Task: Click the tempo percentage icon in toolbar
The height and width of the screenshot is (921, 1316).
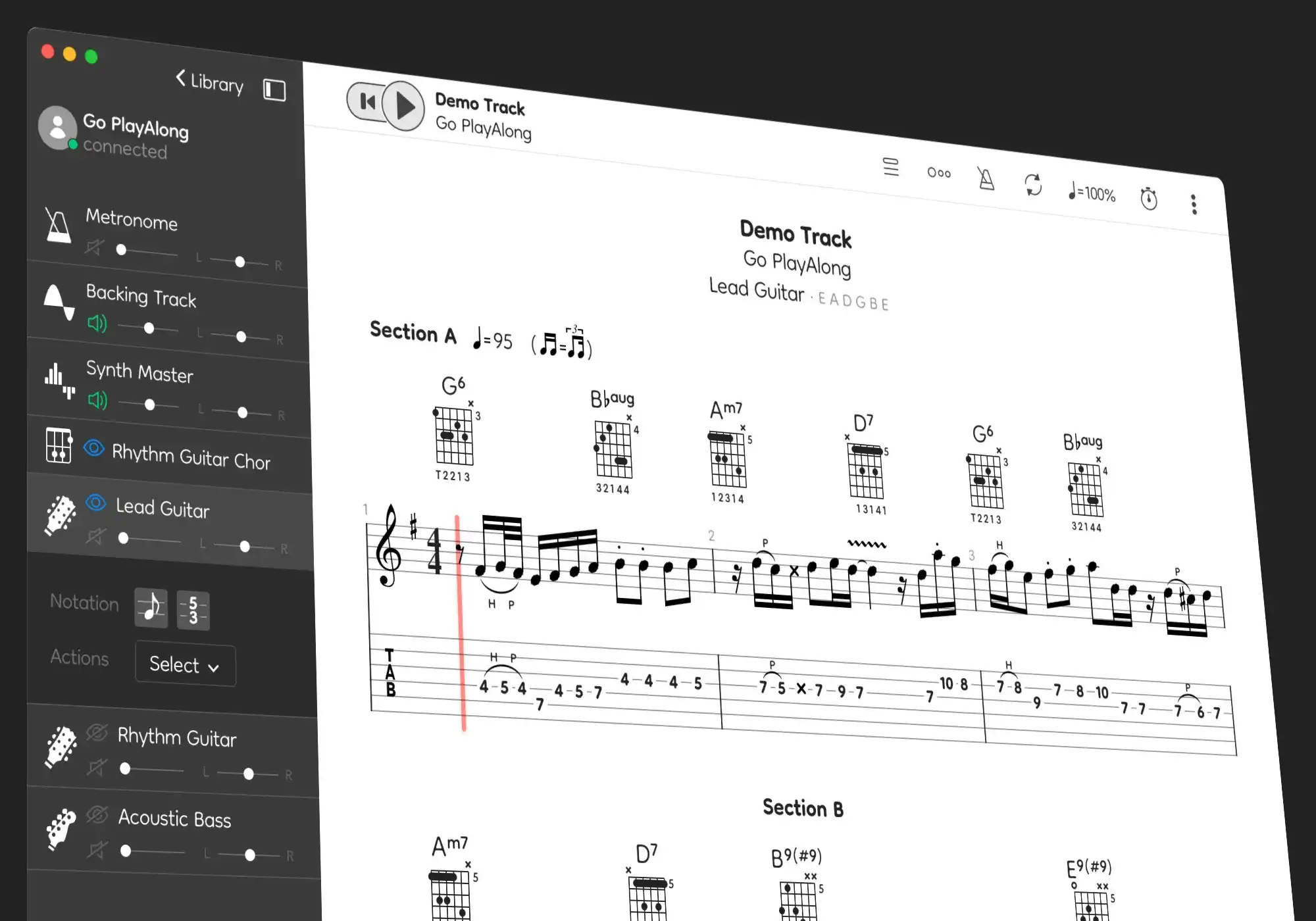Action: (1091, 190)
